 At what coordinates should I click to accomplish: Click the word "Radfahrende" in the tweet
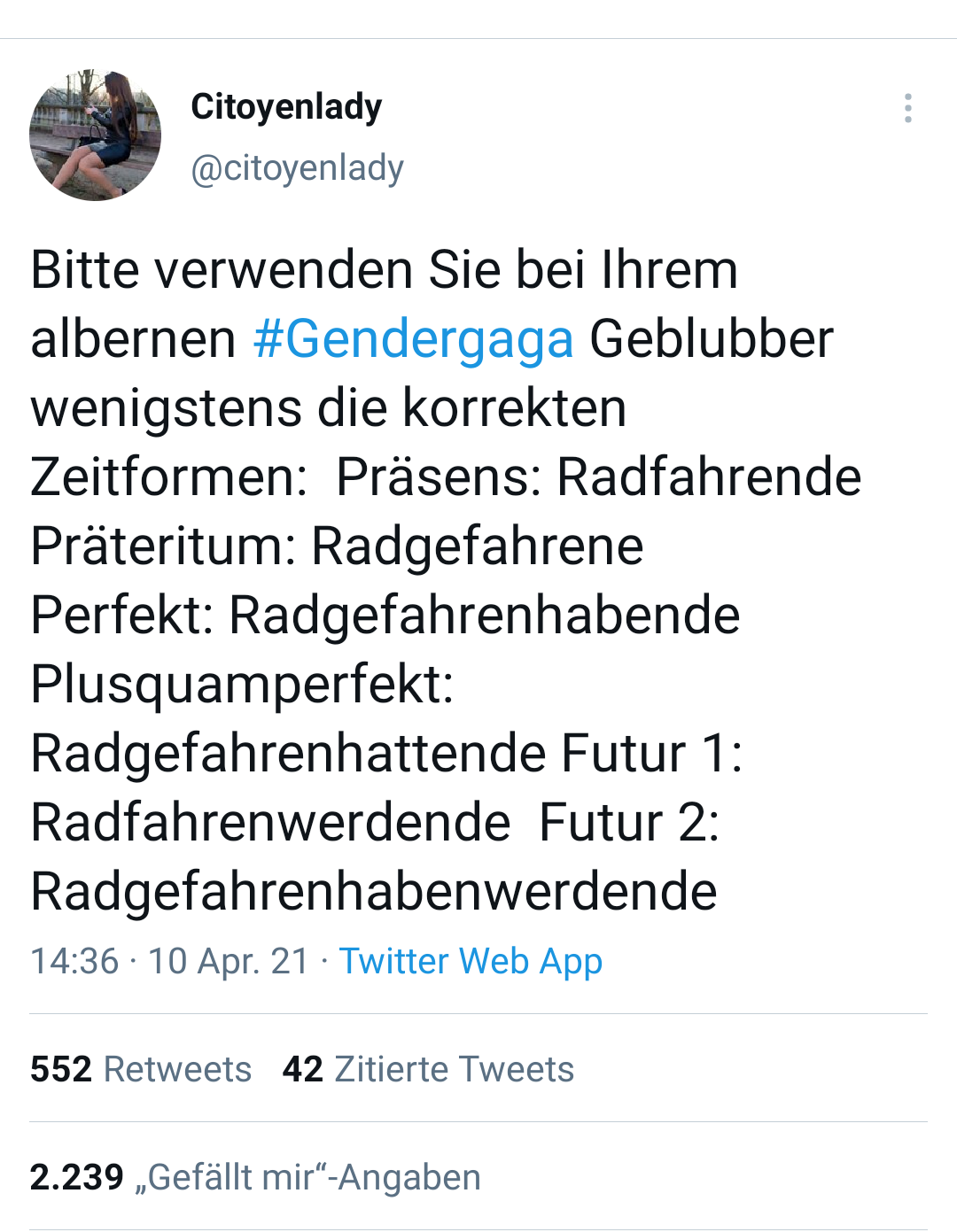tap(708, 477)
